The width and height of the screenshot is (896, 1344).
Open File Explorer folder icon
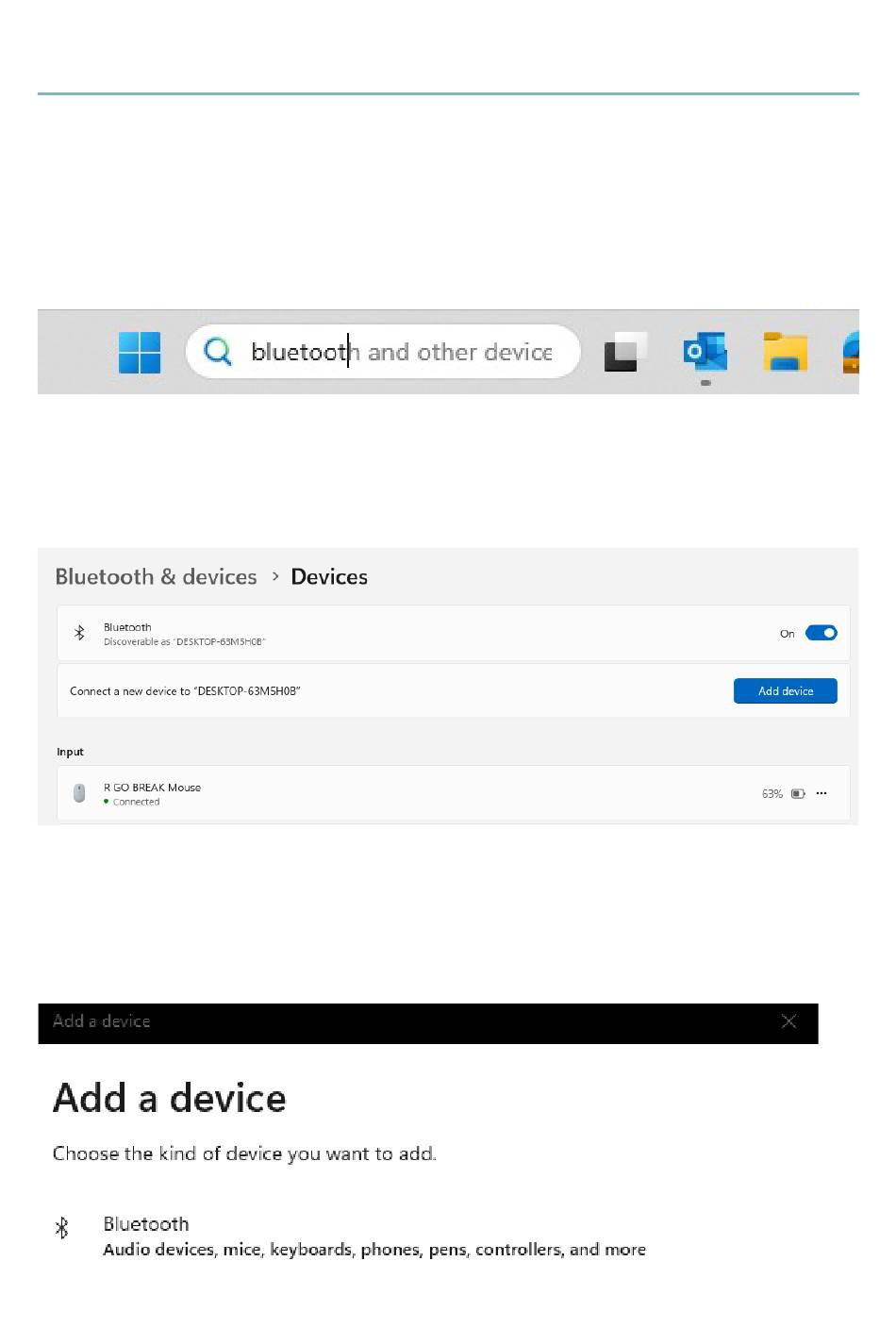pyautogui.click(x=786, y=352)
